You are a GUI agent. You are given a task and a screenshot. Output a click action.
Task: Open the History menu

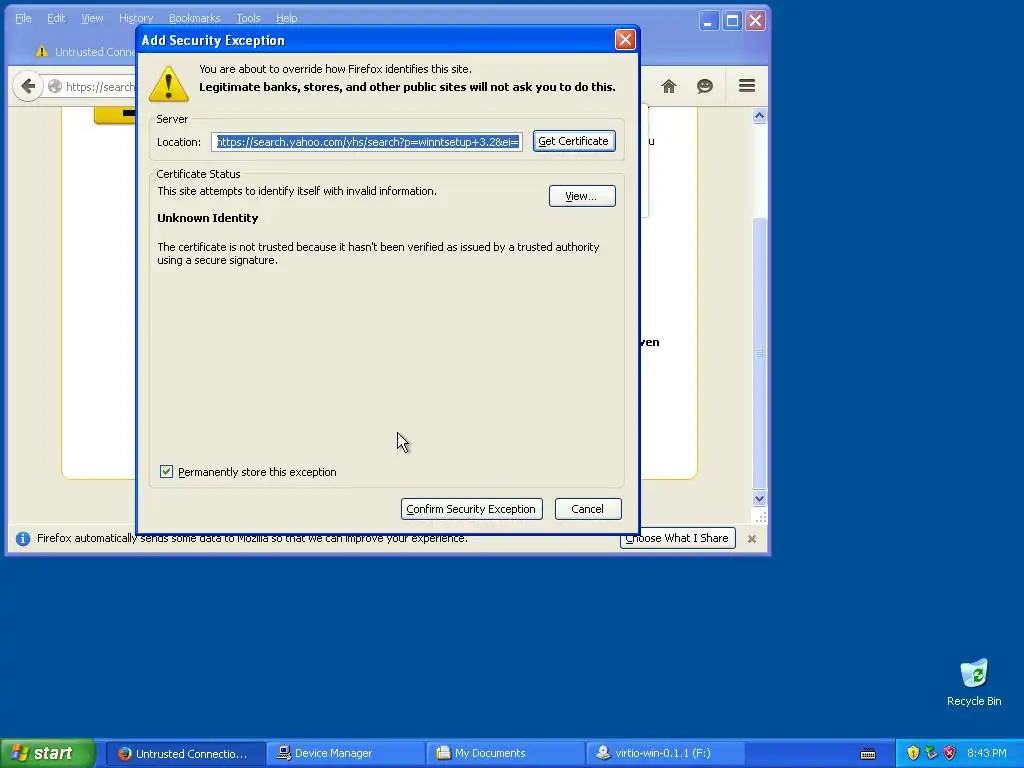pyautogui.click(x=136, y=18)
